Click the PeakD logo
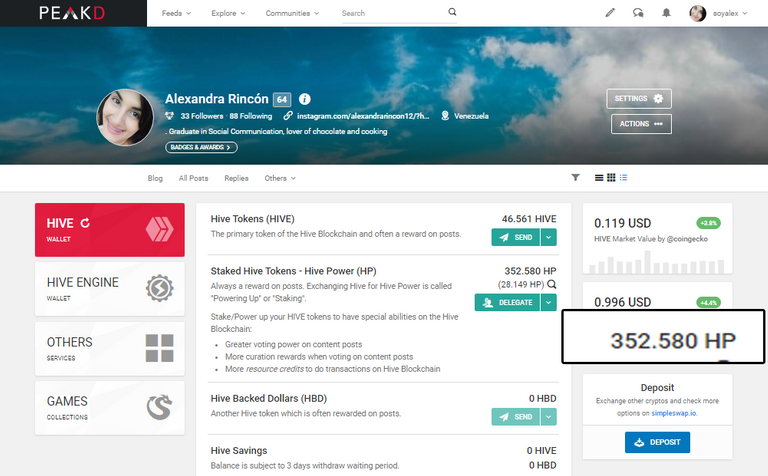The image size is (768, 476). [x=72, y=13]
